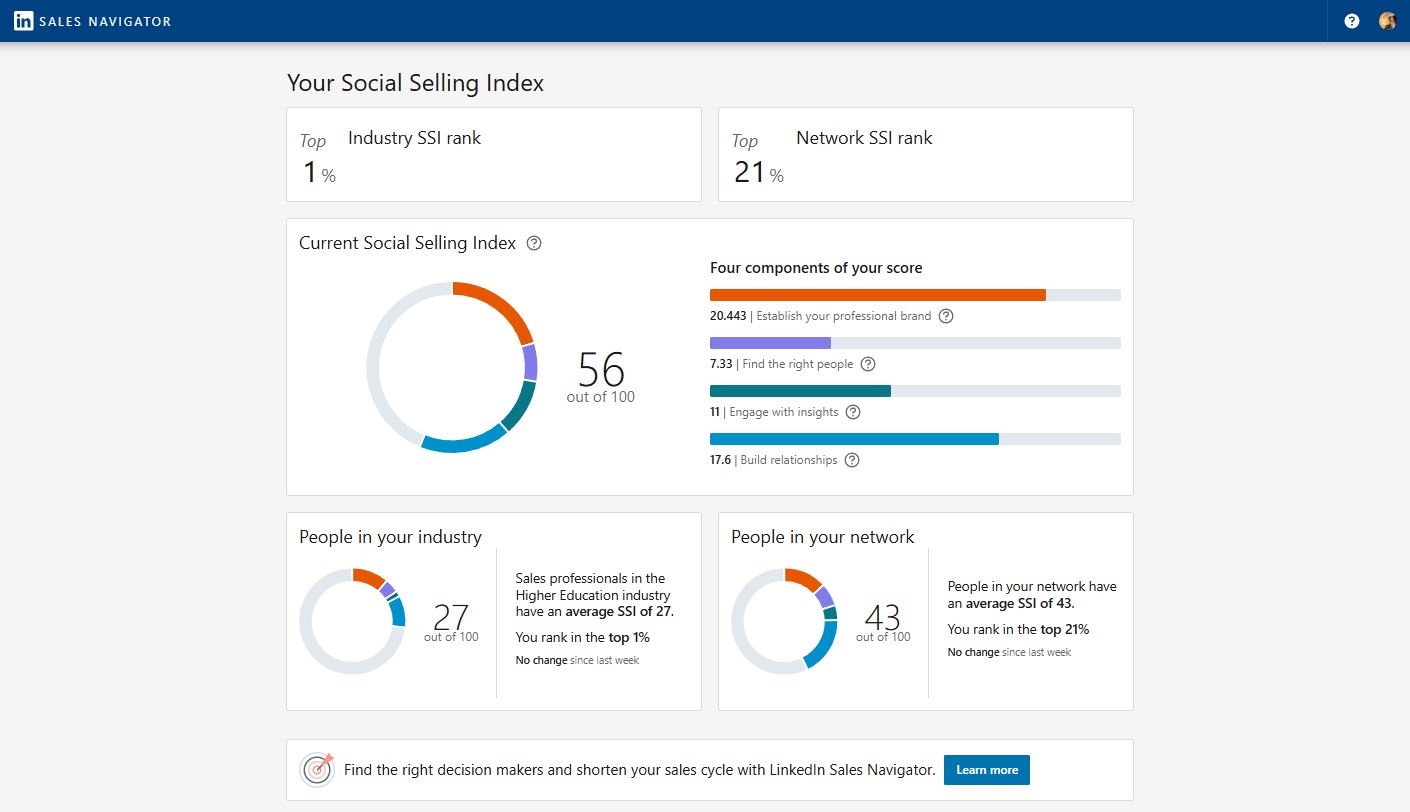Click the main SSI donut chart
The width and height of the screenshot is (1410, 812).
coord(452,367)
